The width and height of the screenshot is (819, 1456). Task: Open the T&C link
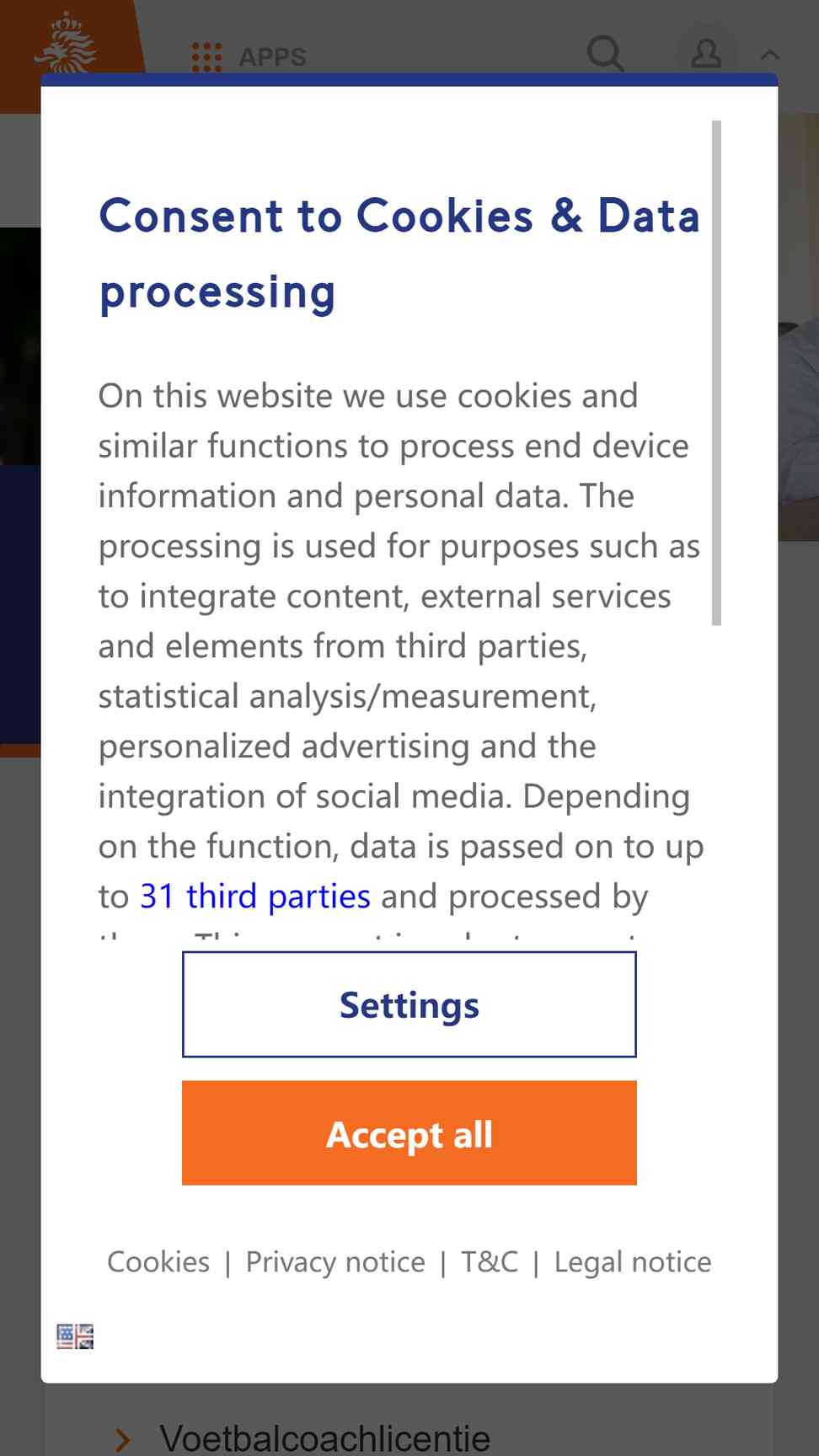click(x=490, y=1262)
